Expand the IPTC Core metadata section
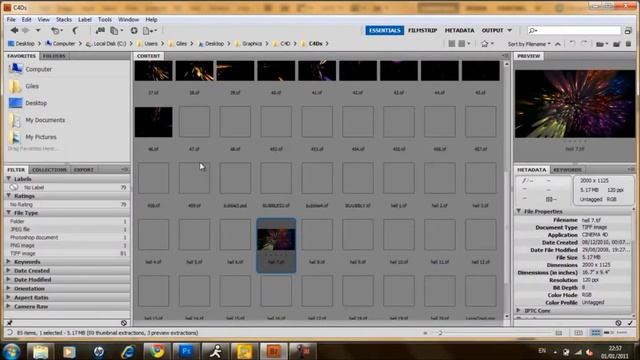Viewport: 640px width, 360px height. (519, 311)
